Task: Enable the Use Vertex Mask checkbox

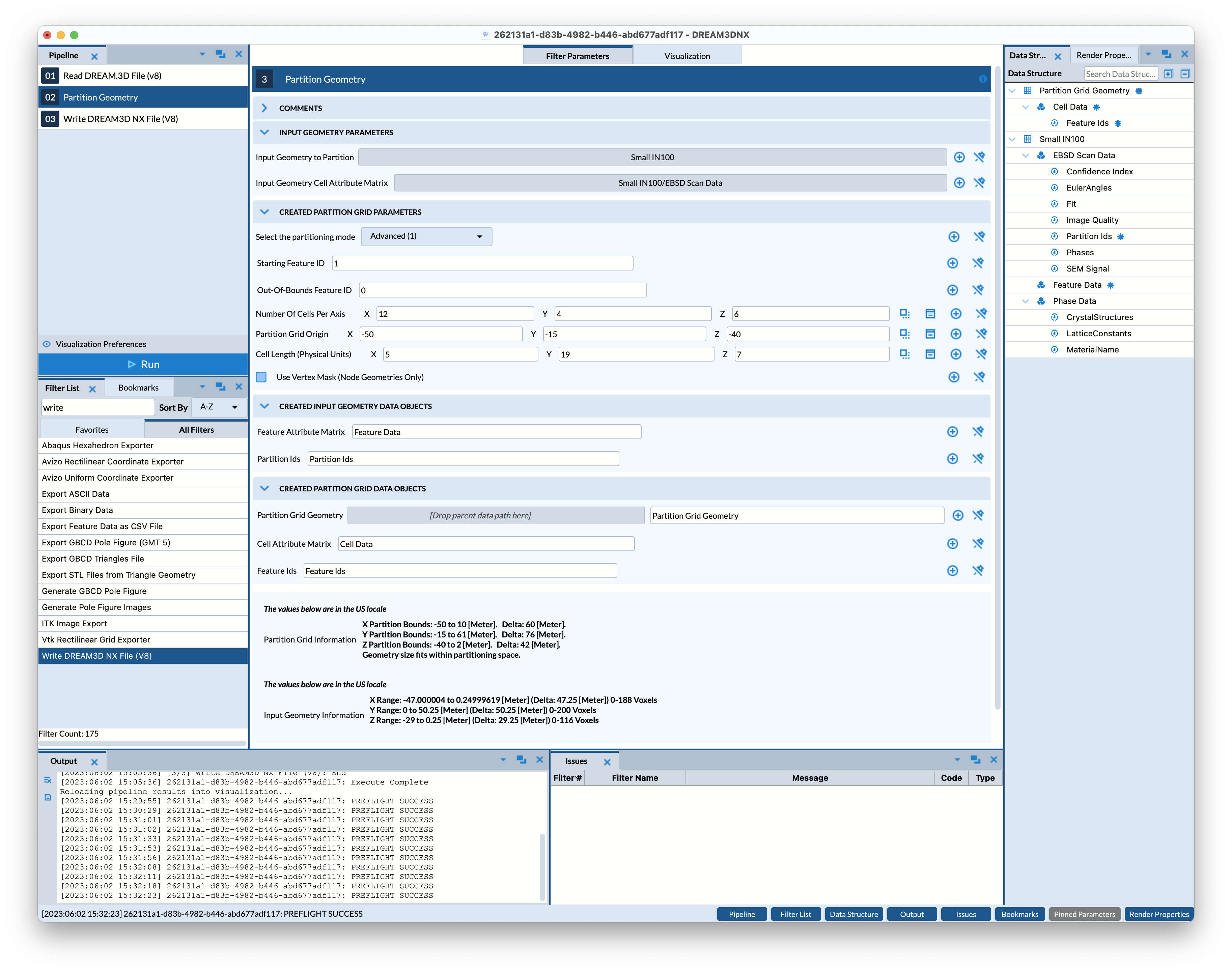Action: (x=261, y=377)
